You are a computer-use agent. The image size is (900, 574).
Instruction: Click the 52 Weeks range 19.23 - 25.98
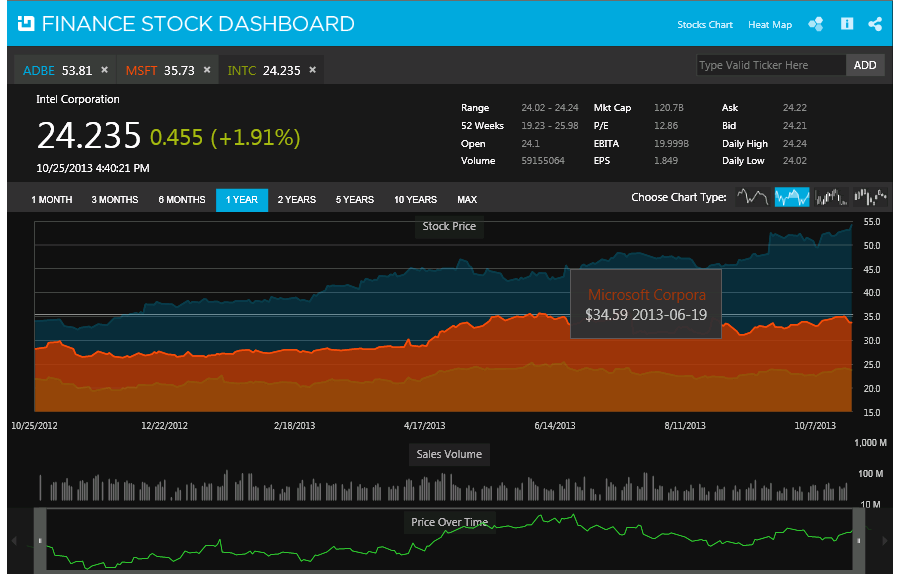point(550,126)
